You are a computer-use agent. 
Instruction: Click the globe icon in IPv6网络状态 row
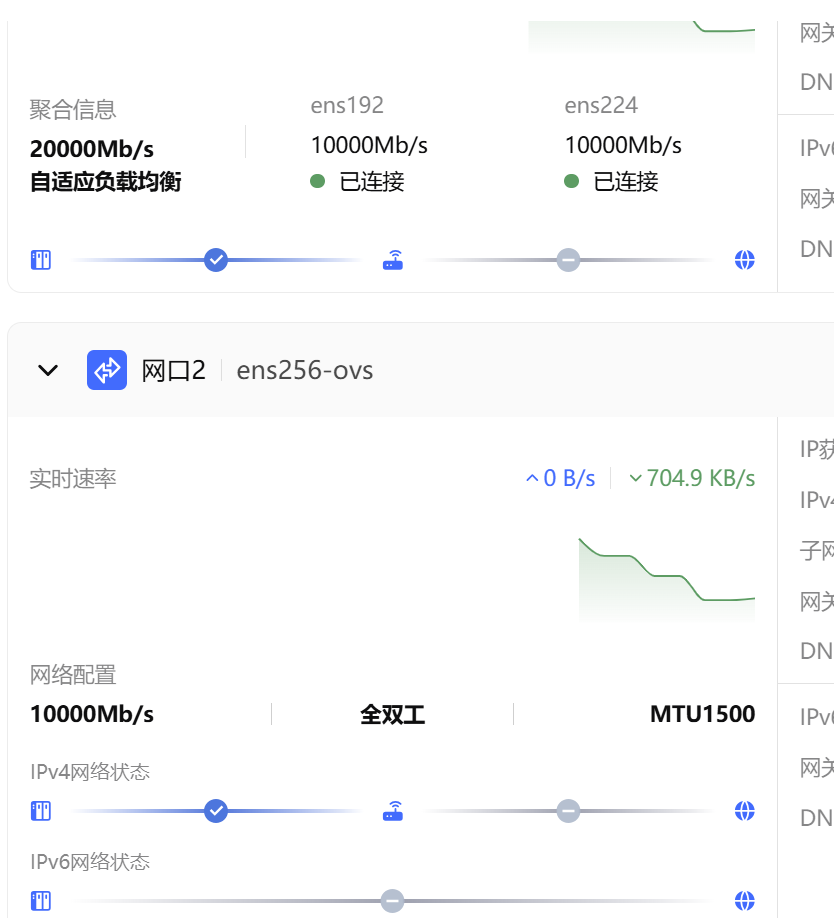point(744,900)
